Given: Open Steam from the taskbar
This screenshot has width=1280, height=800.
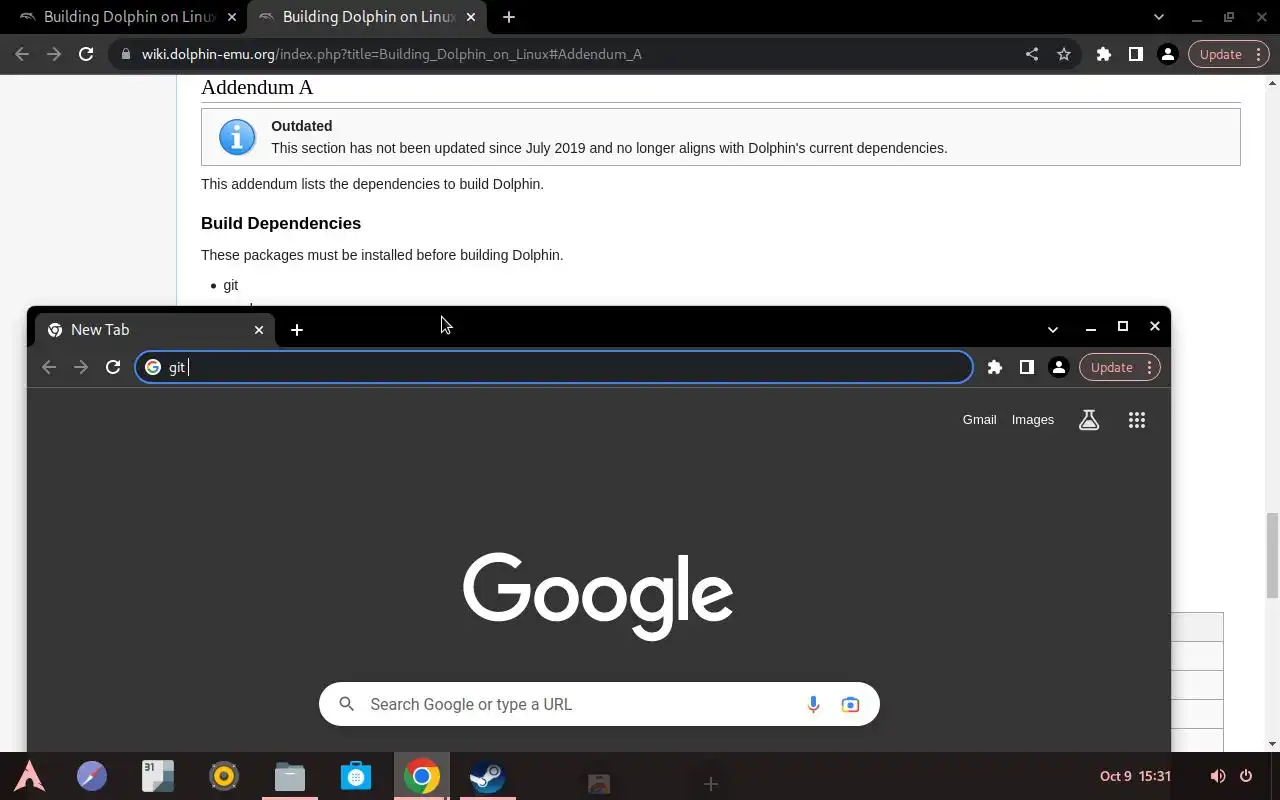Looking at the screenshot, I should [x=487, y=777].
